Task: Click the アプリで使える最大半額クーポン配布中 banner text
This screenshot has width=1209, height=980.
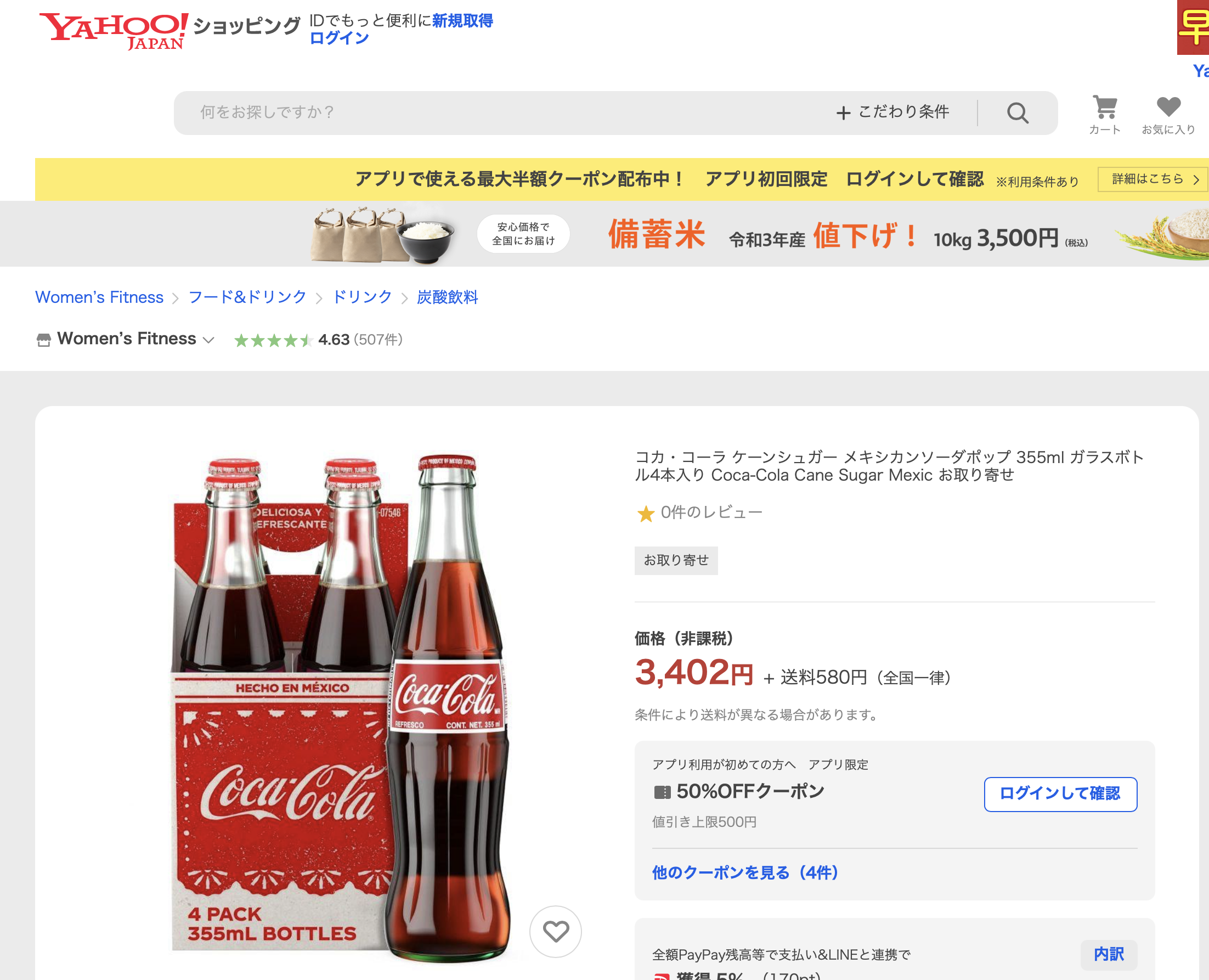Action: [519, 179]
